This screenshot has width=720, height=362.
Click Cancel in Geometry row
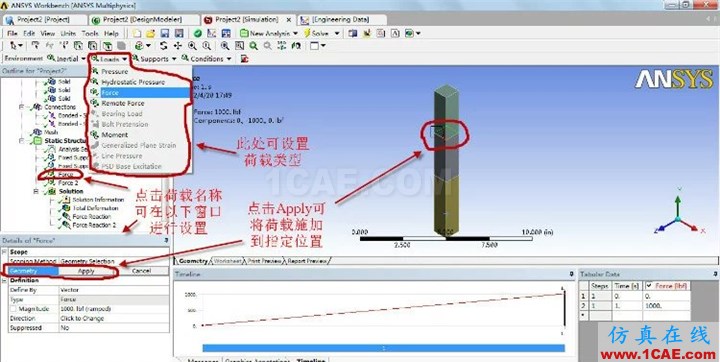coord(141,271)
